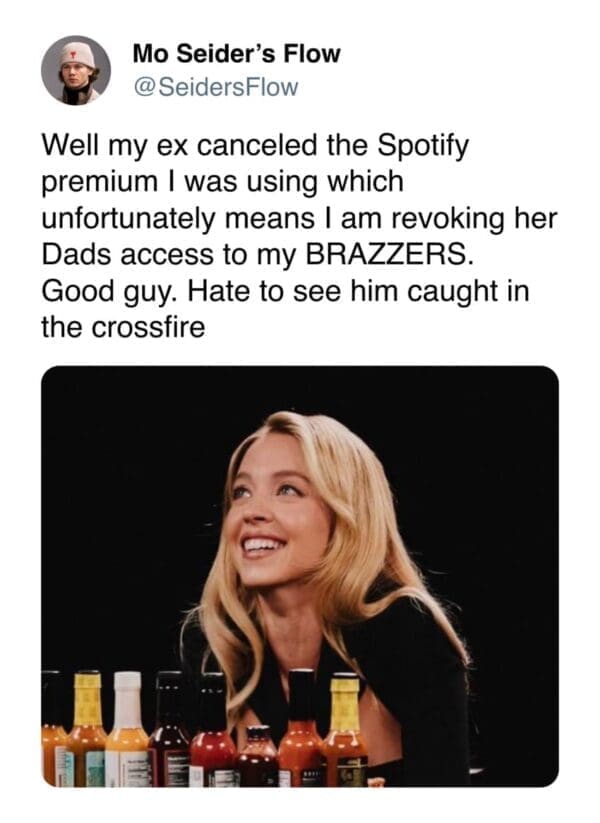Click the white-capped hot sauce bottle
The height and width of the screenshot is (823, 600).
[127, 730]
